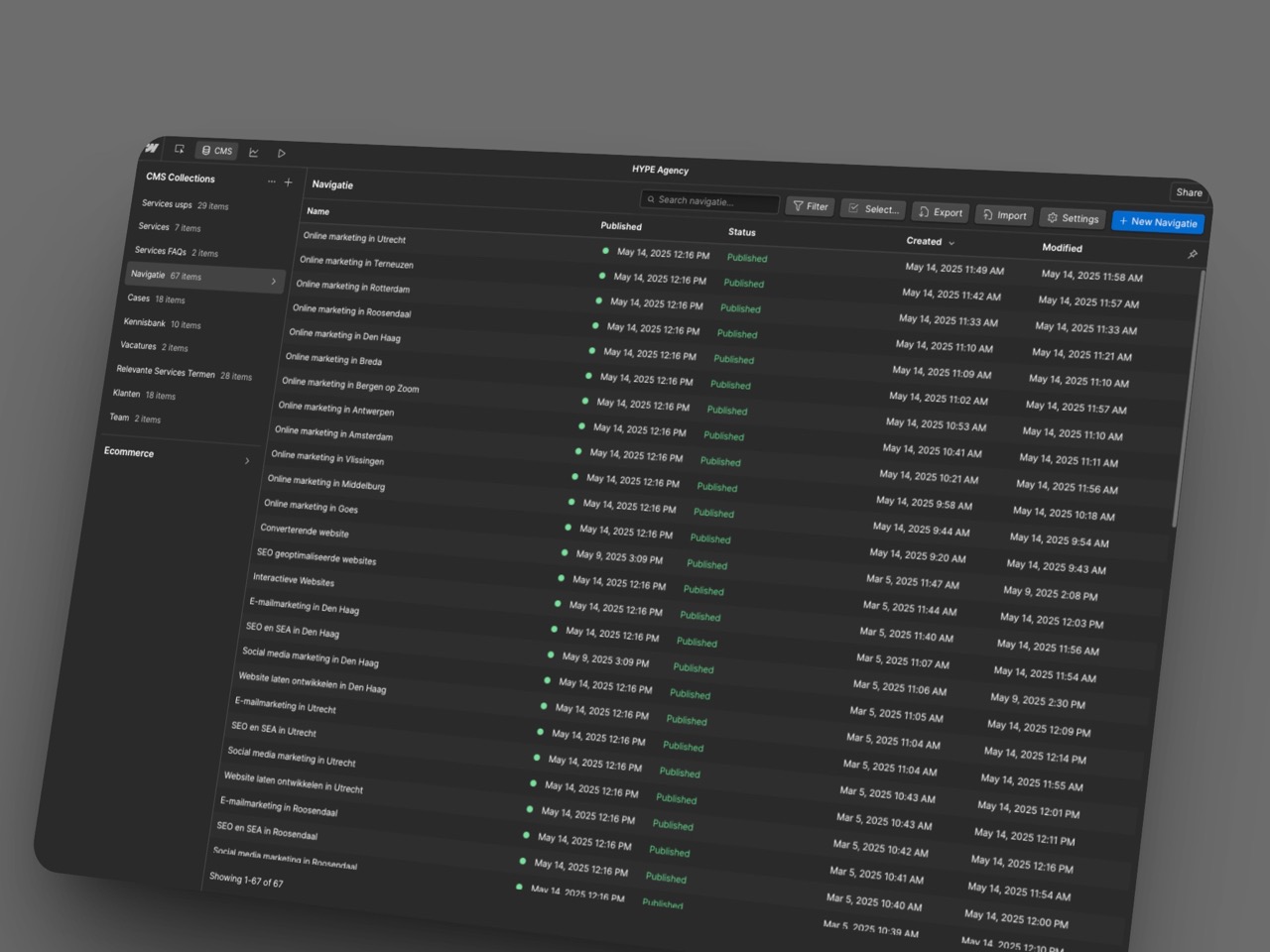Select the CMS tab in top bar

216,151
